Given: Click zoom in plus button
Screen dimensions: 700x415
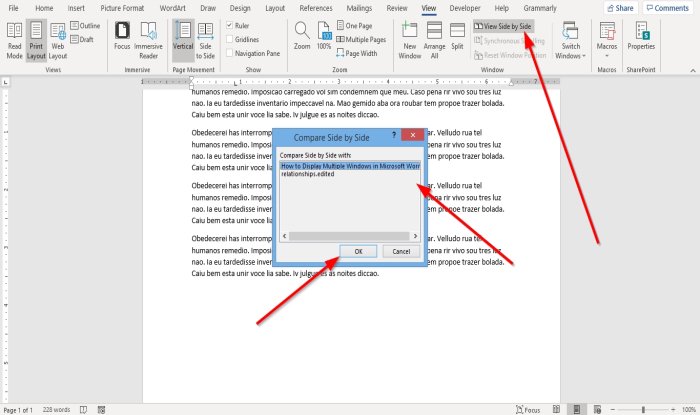Looking at the screenshot, I should coord(673,410).
